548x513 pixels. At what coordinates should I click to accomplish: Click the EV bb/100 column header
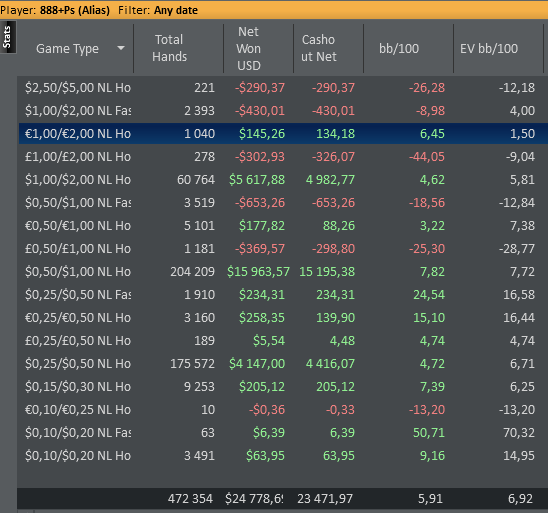pos(489,48)
